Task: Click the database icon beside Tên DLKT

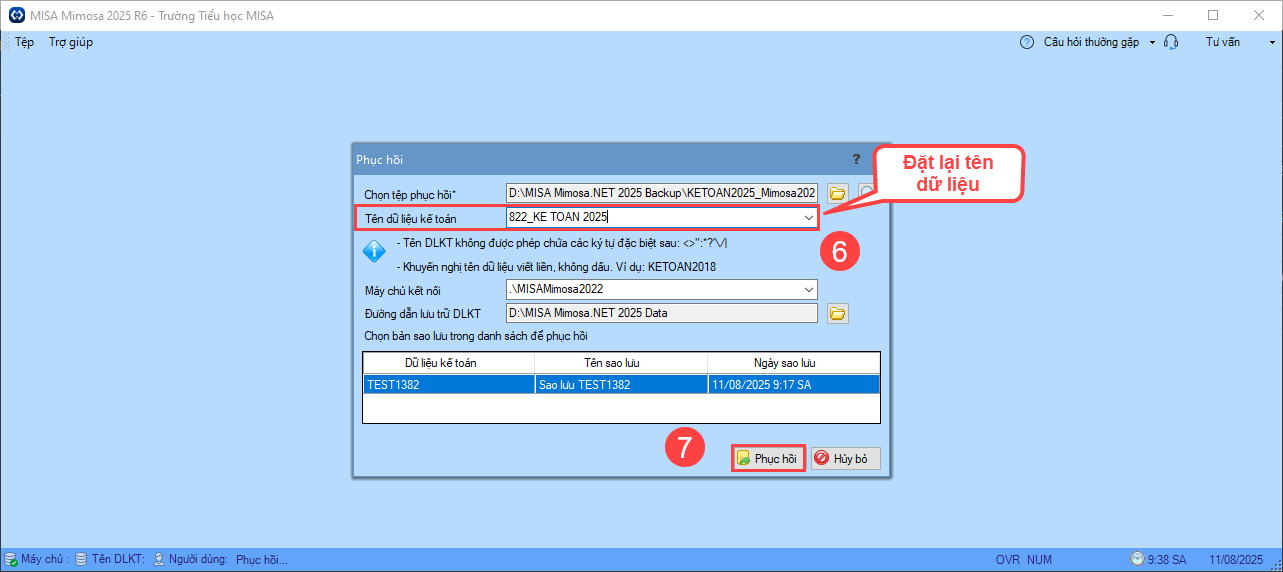Action: tap(81, 559)
